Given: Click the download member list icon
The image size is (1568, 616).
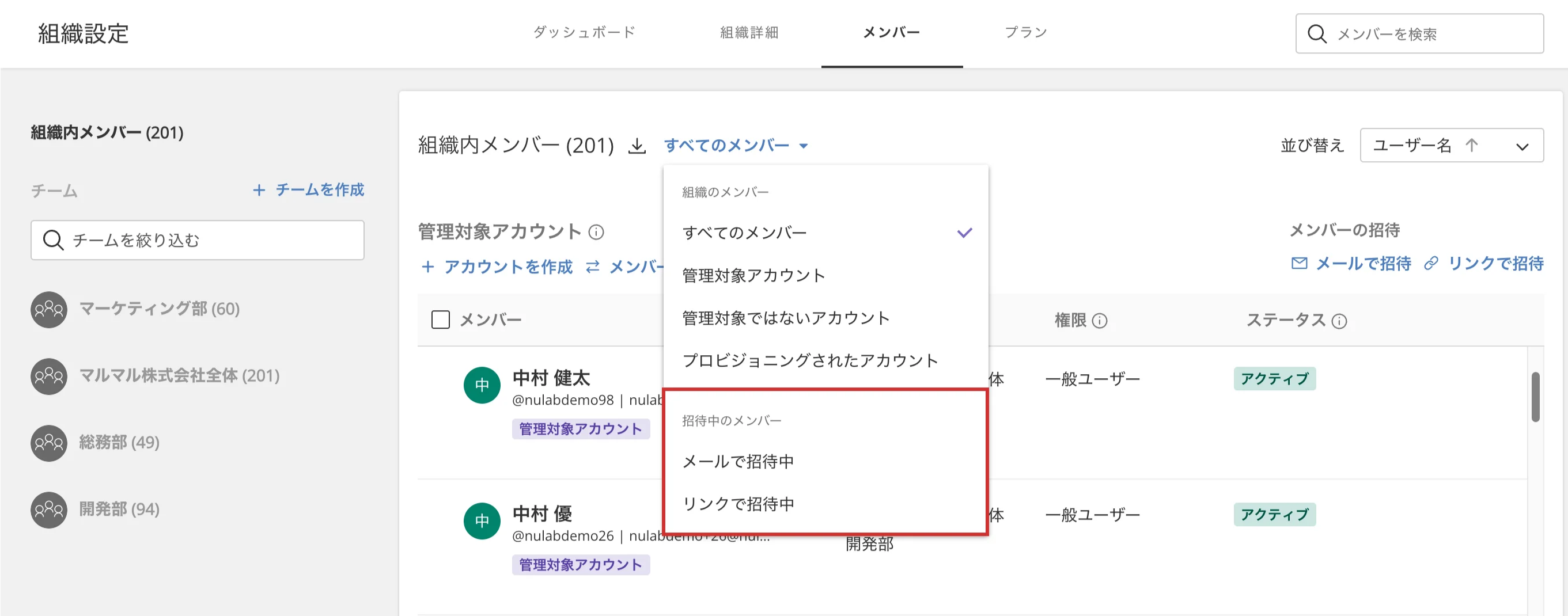Looking at the screenshot, I should coord(637,146).
